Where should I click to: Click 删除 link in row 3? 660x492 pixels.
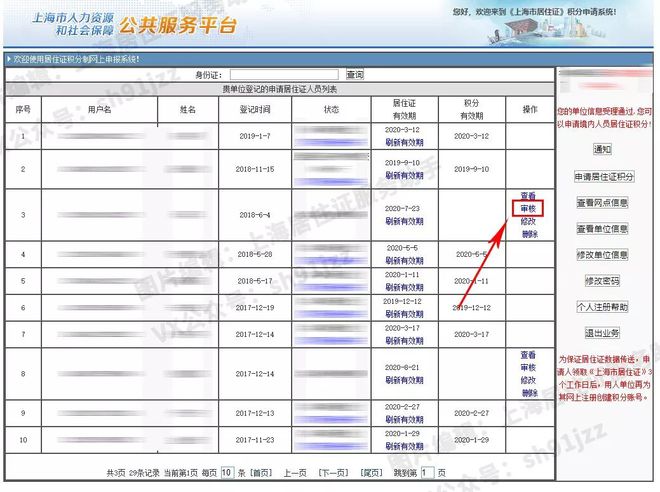tap(528, 234)
